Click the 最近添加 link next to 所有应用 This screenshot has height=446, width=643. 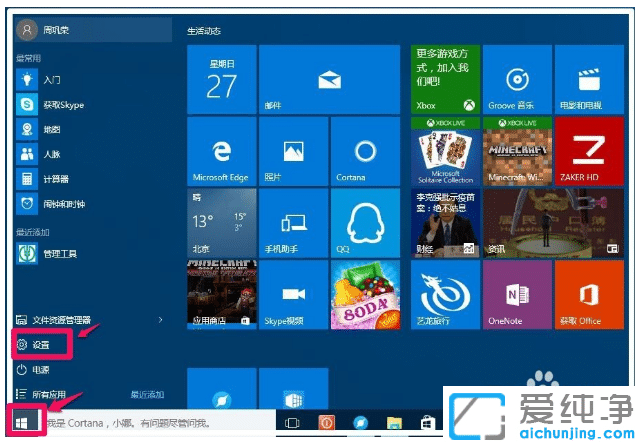pyautogui.click(x=147, y=394)
